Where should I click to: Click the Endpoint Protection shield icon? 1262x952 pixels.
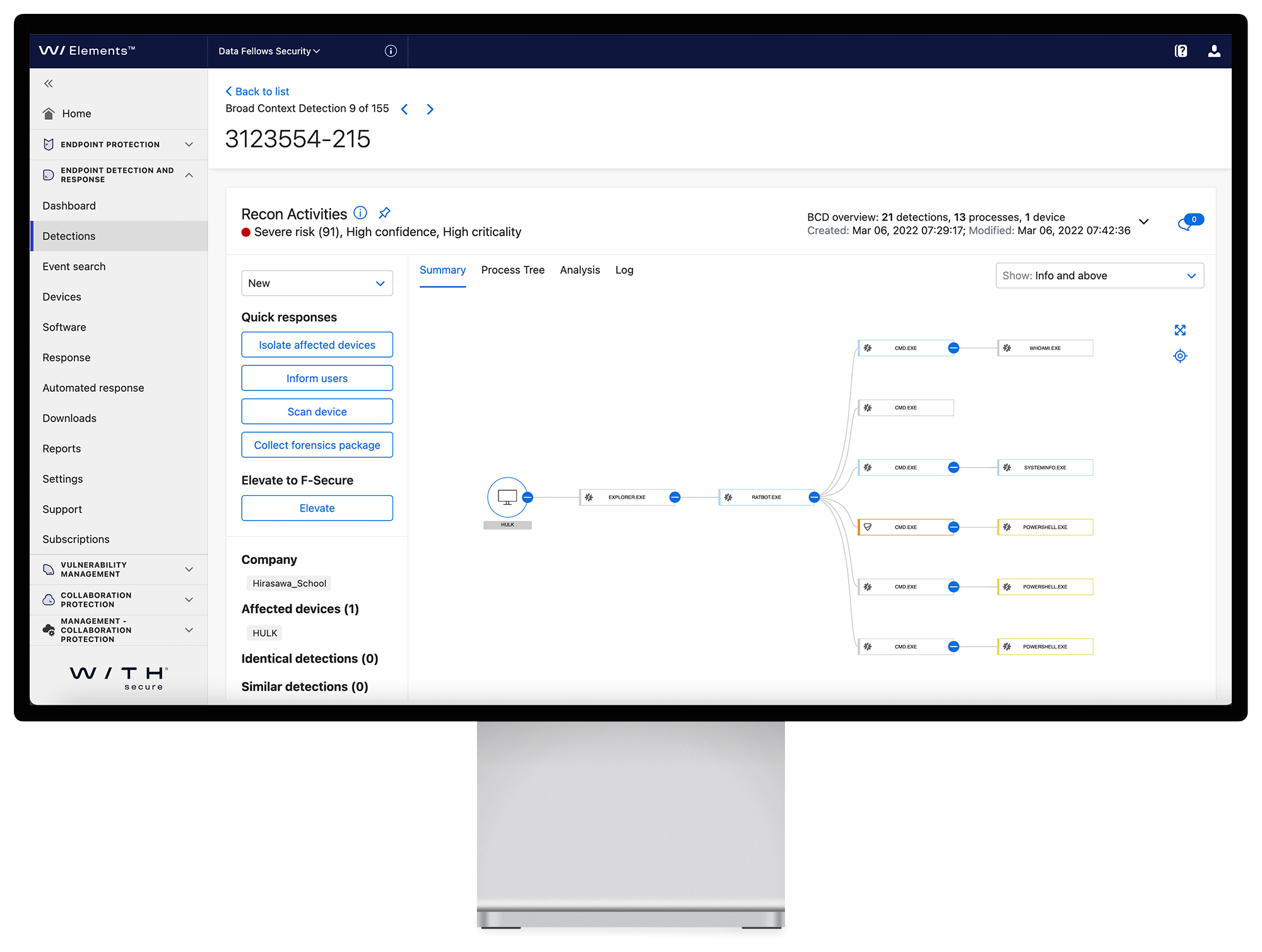[49, 144]
